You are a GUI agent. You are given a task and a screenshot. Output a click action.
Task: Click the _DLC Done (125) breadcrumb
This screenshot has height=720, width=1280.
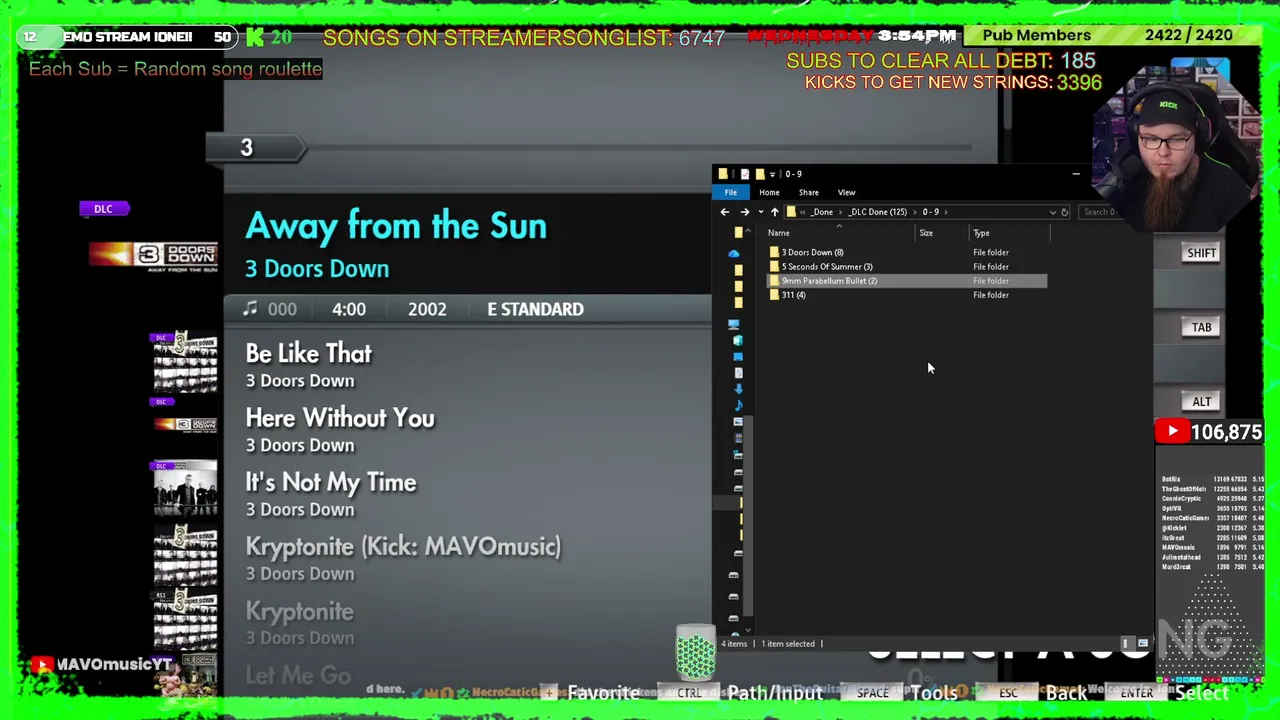[878, 212]
